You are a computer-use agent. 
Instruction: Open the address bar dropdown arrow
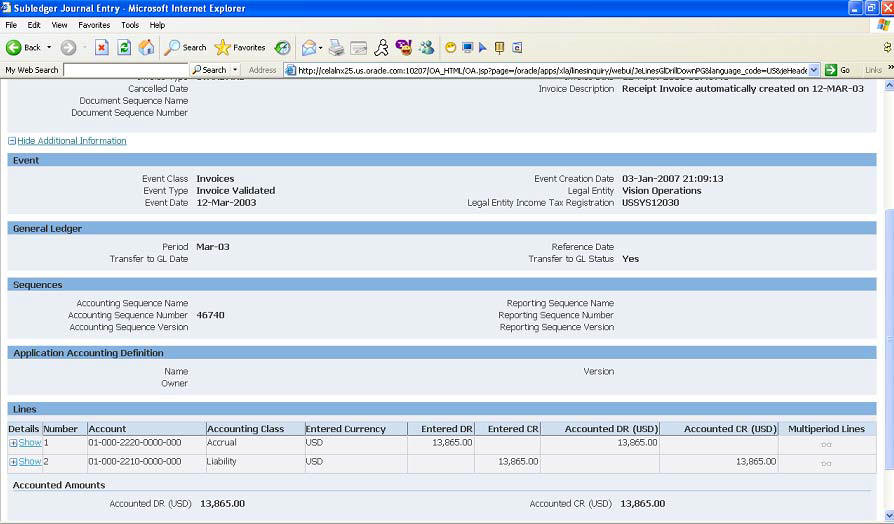[814, 70]
